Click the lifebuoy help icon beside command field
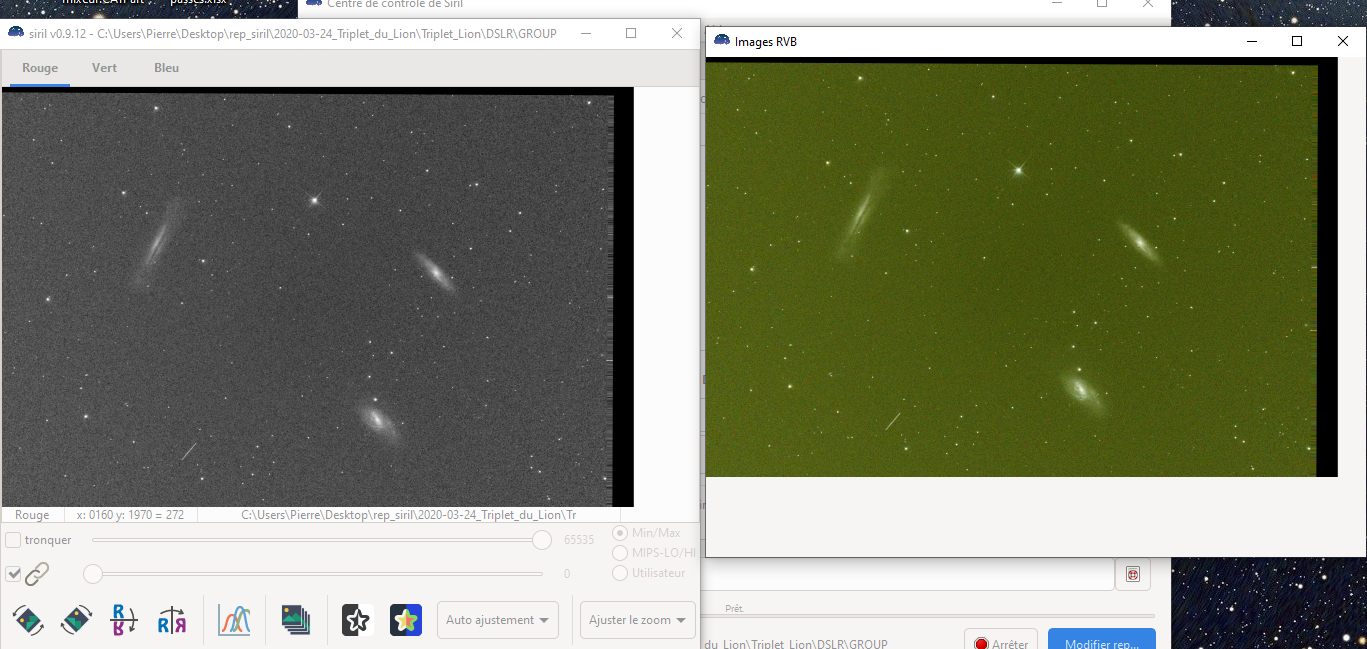 click(1132, 574)
